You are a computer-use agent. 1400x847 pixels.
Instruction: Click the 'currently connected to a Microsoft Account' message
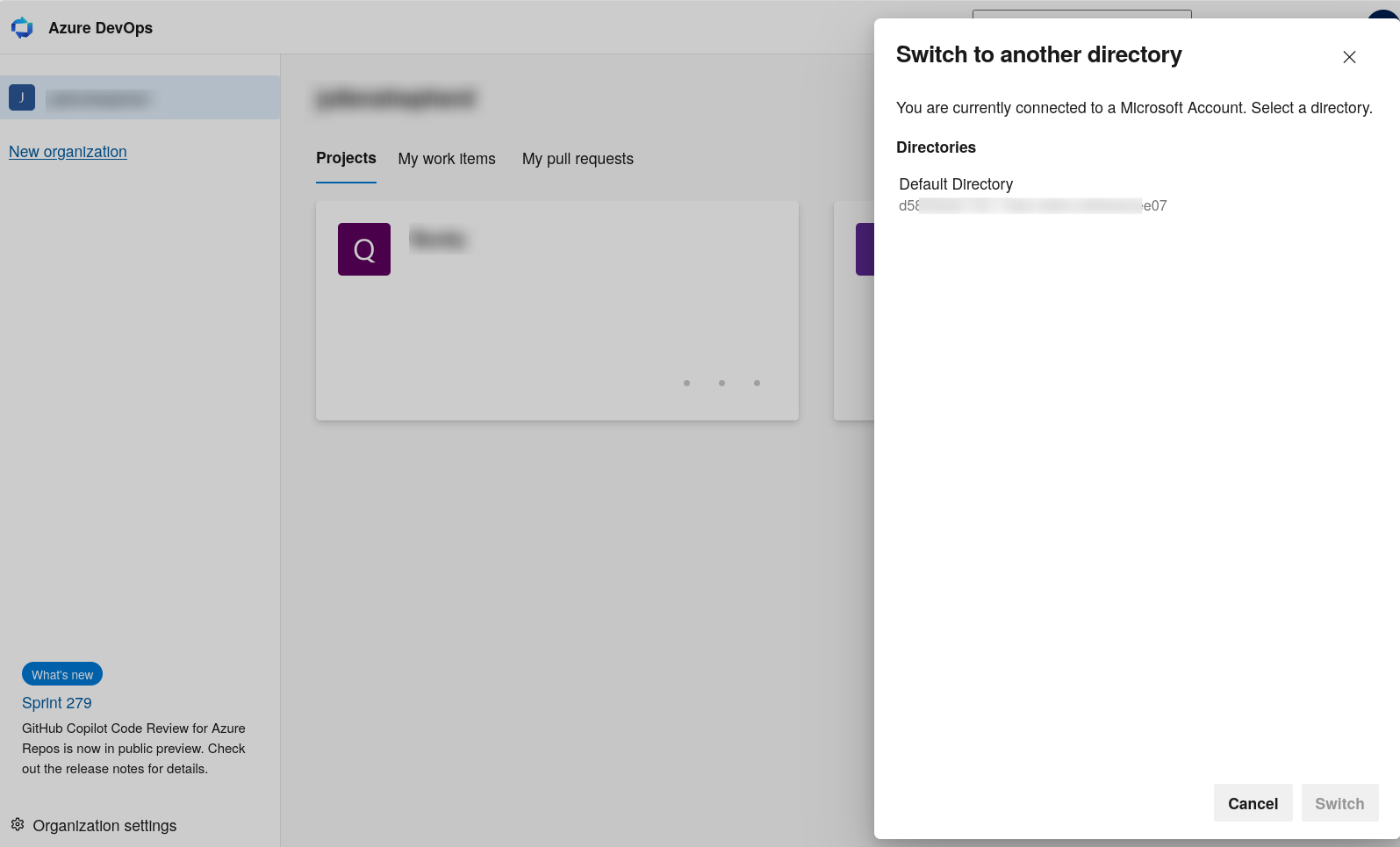point(1134,108)
